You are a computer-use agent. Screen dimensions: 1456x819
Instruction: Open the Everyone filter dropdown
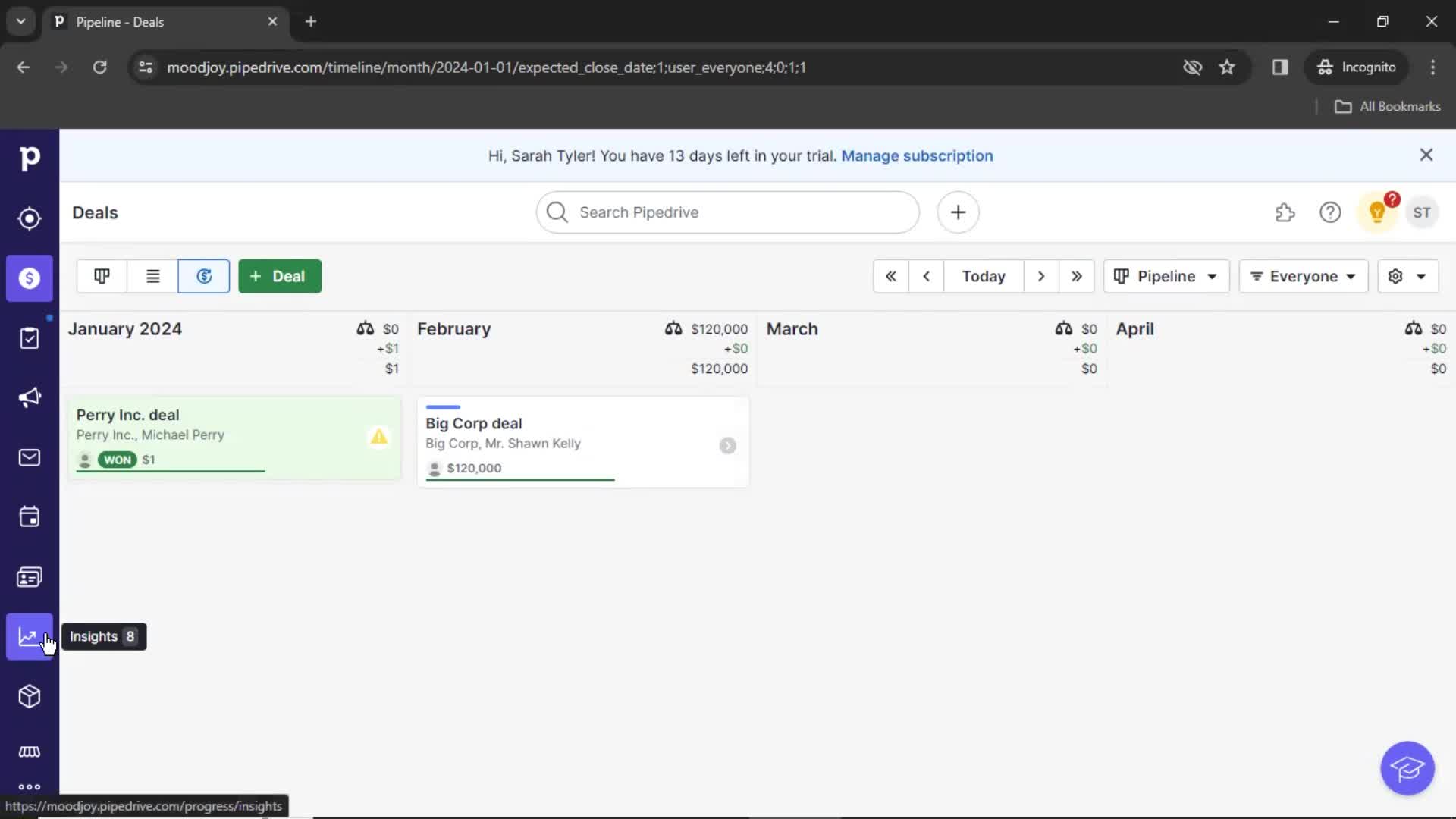[x=1303, y=276]
